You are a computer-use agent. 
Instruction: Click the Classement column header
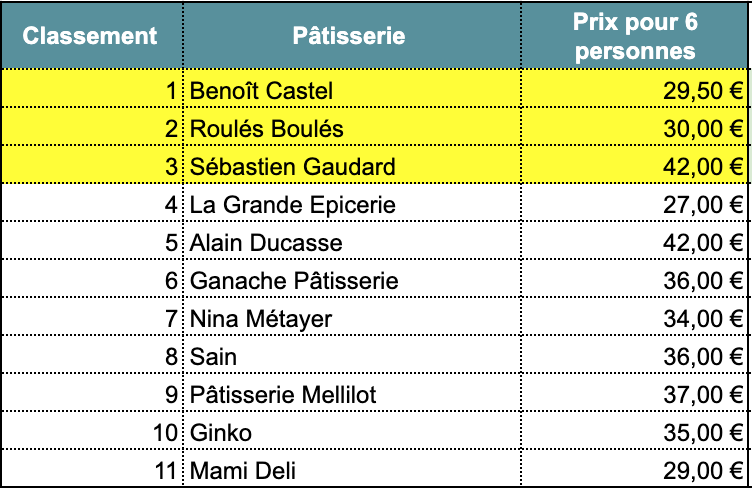click(x=90, y=36)
